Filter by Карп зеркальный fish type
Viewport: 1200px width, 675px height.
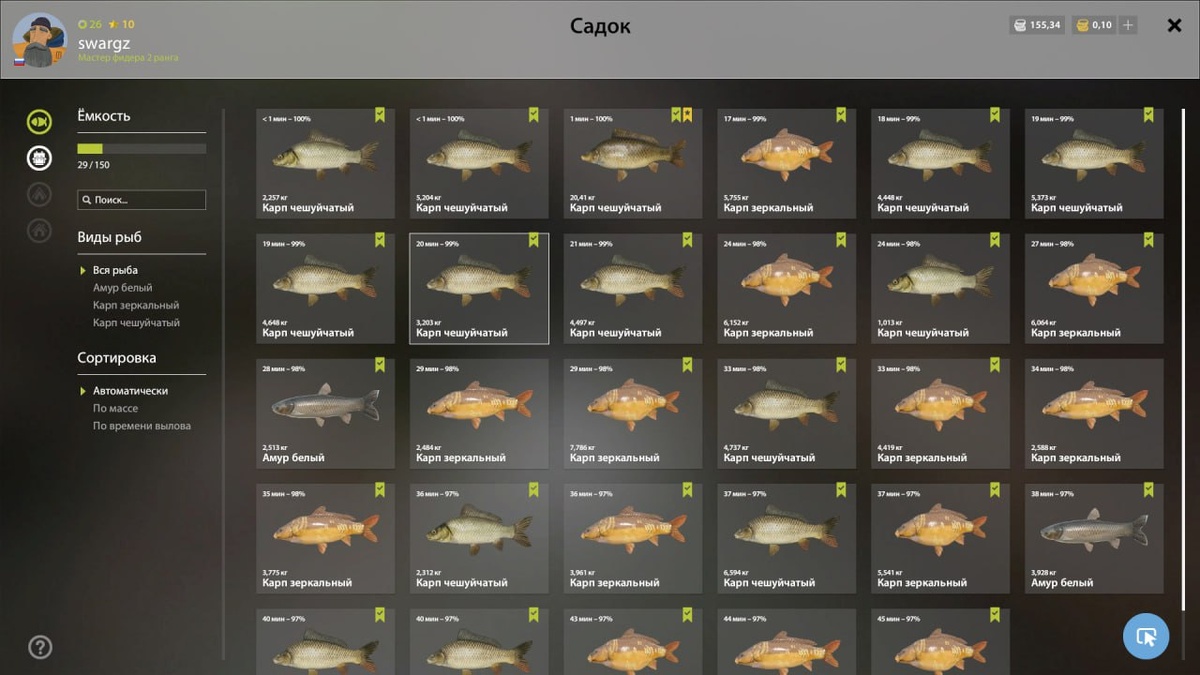click(x=136, y=305)
